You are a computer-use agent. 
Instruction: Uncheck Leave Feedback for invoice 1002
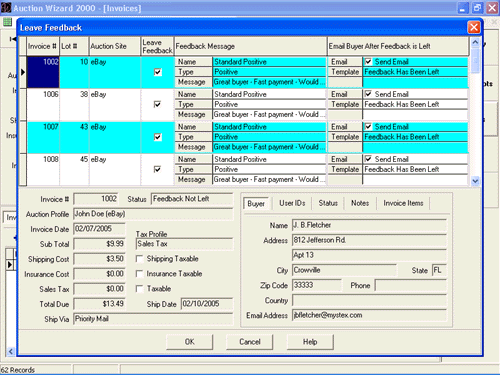coord(158,72)
